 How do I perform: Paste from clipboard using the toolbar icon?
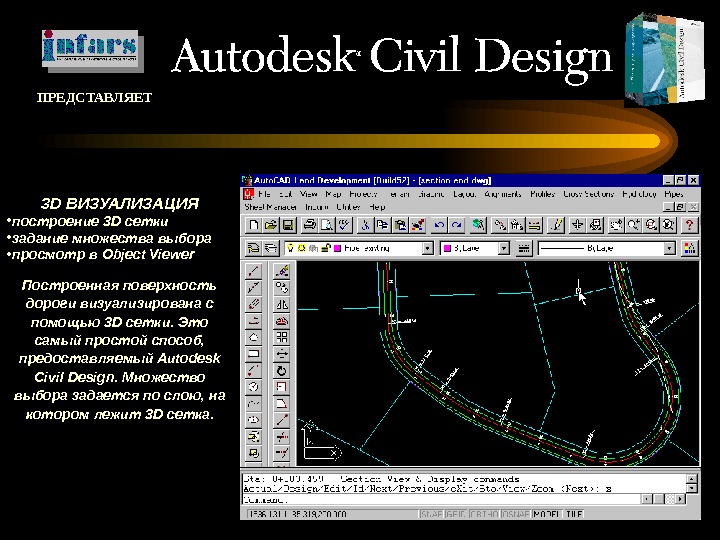[400, 225]
